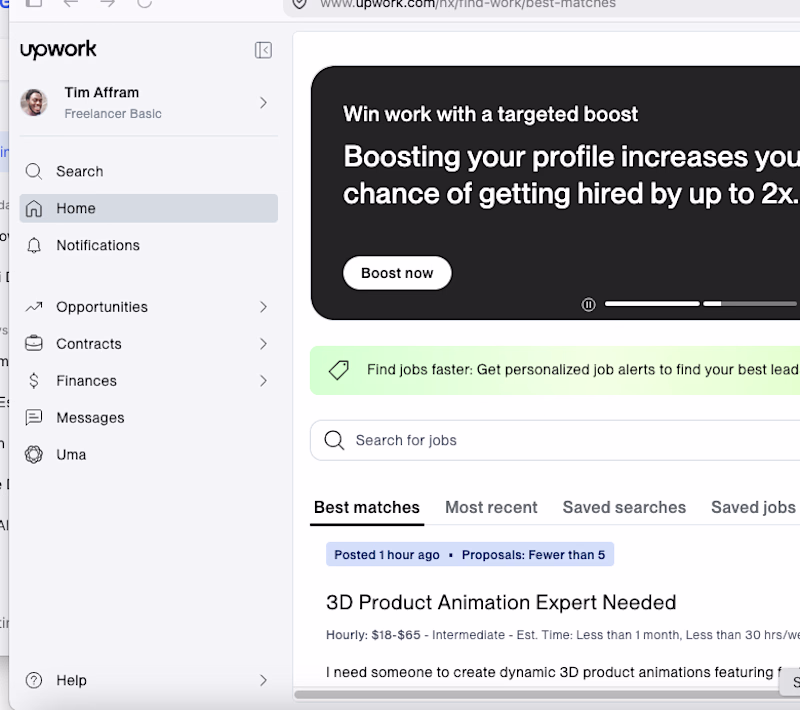
Task: Click the browser back arrow
Action: point(71,4)
